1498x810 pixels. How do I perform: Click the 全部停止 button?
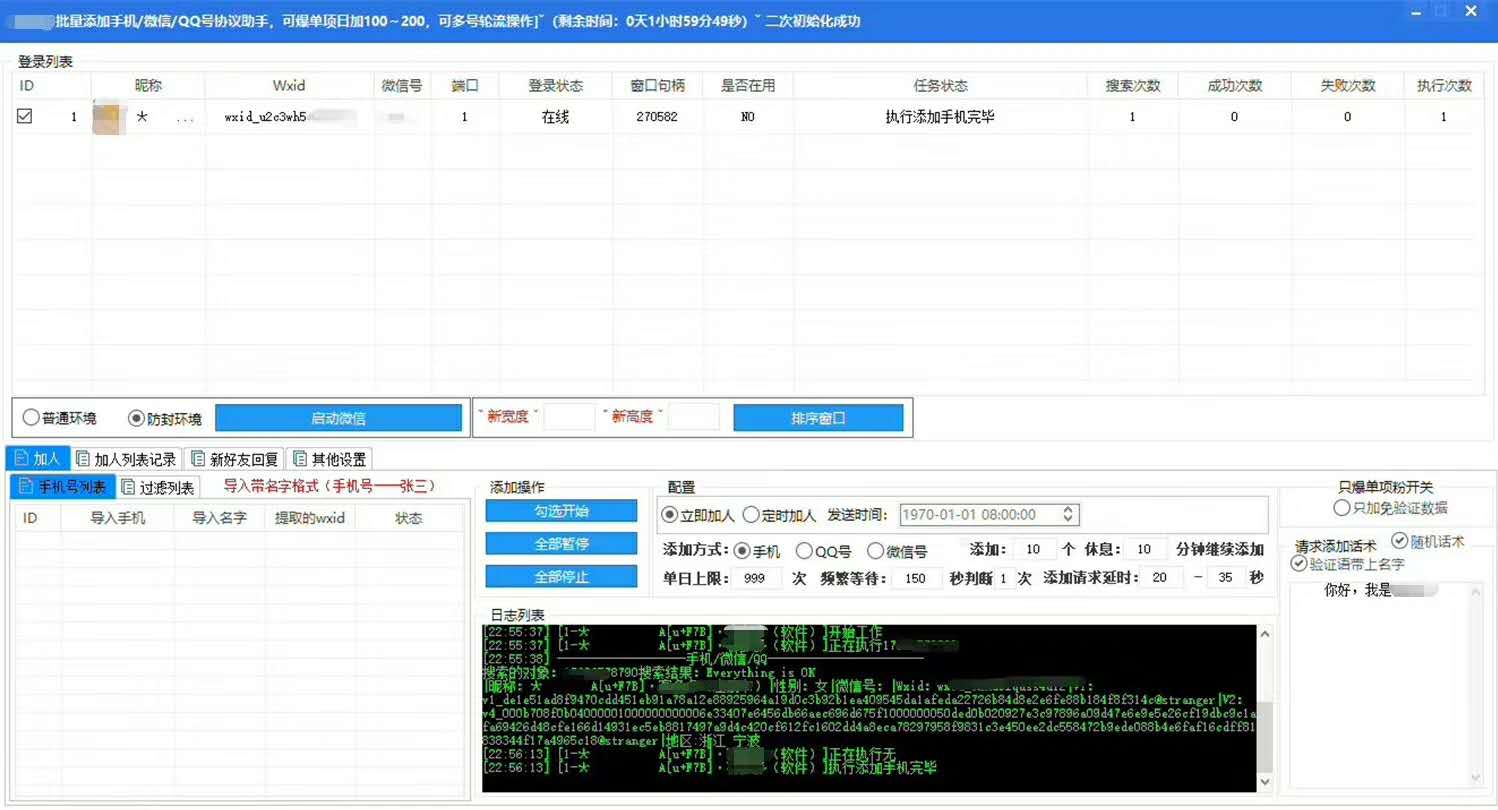[560, 576]
